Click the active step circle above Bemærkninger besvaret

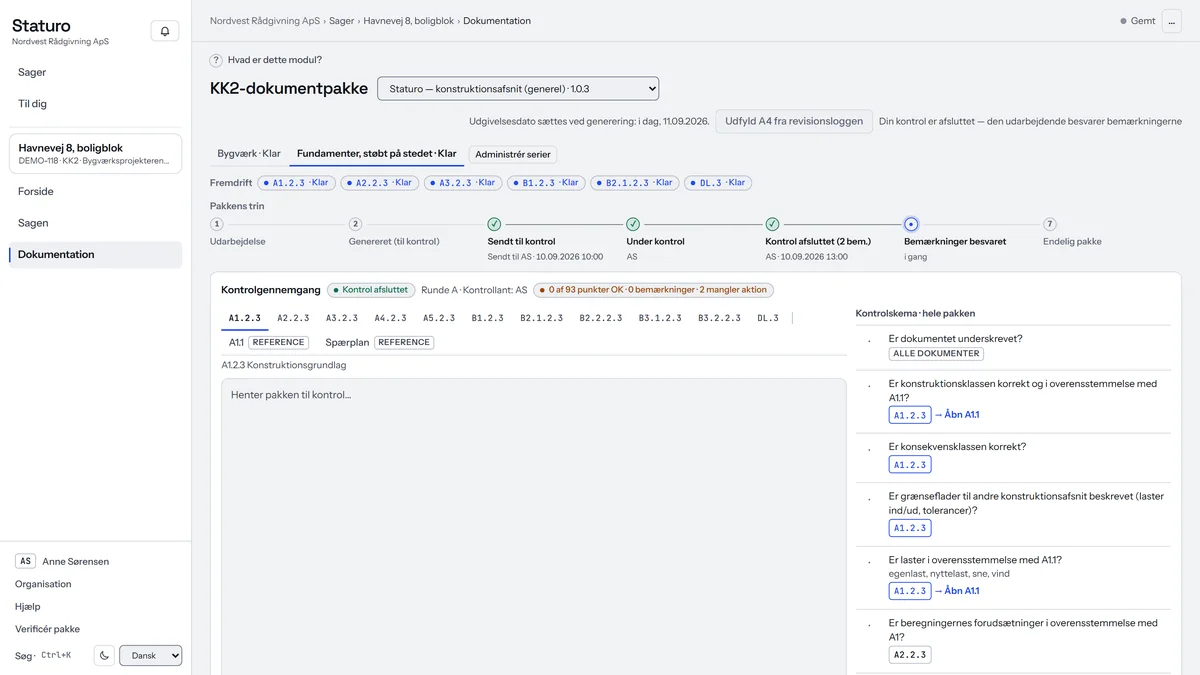tap(911, 224)
